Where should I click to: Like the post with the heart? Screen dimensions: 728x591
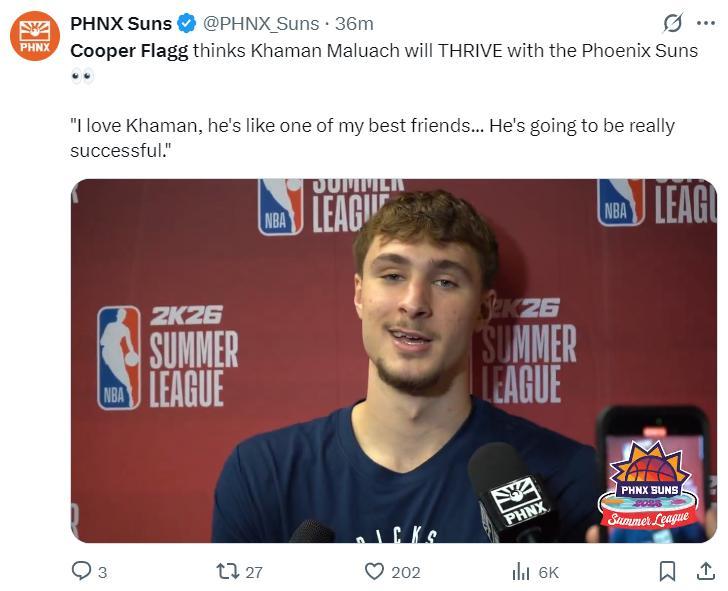point(374,571)
